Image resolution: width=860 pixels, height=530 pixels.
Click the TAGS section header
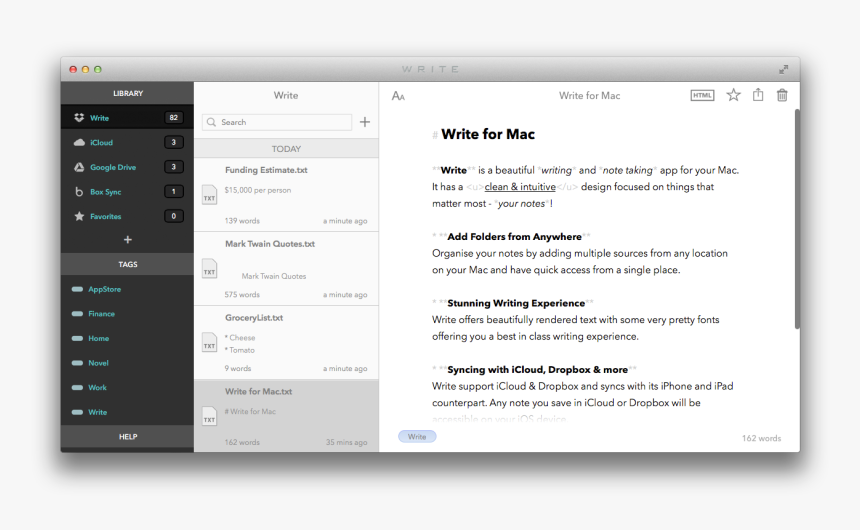point(127,264)
